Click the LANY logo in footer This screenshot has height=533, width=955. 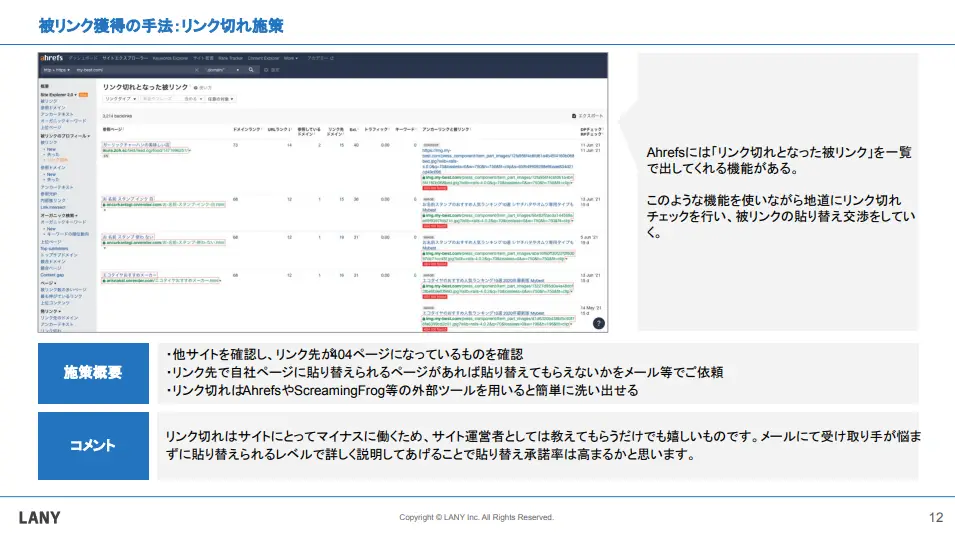point(40,518)
